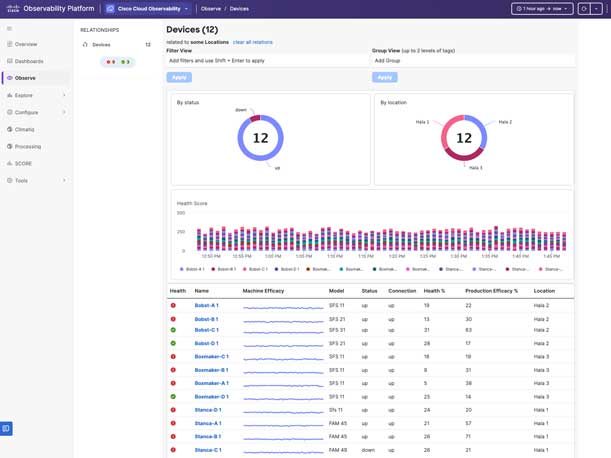
Task: Open the 1 hour ago time range picker
Action: click(542, 9)
